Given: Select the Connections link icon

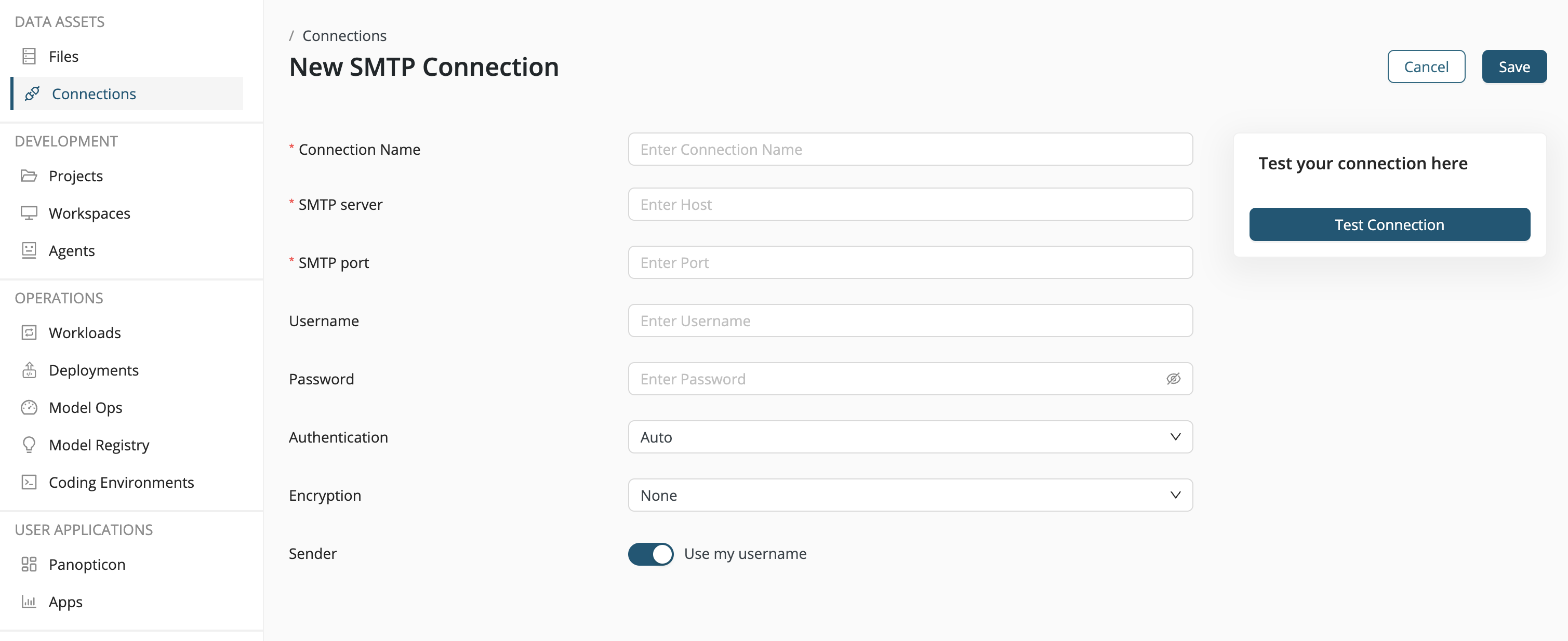Looking at the screenshot, I should (32, 94).
